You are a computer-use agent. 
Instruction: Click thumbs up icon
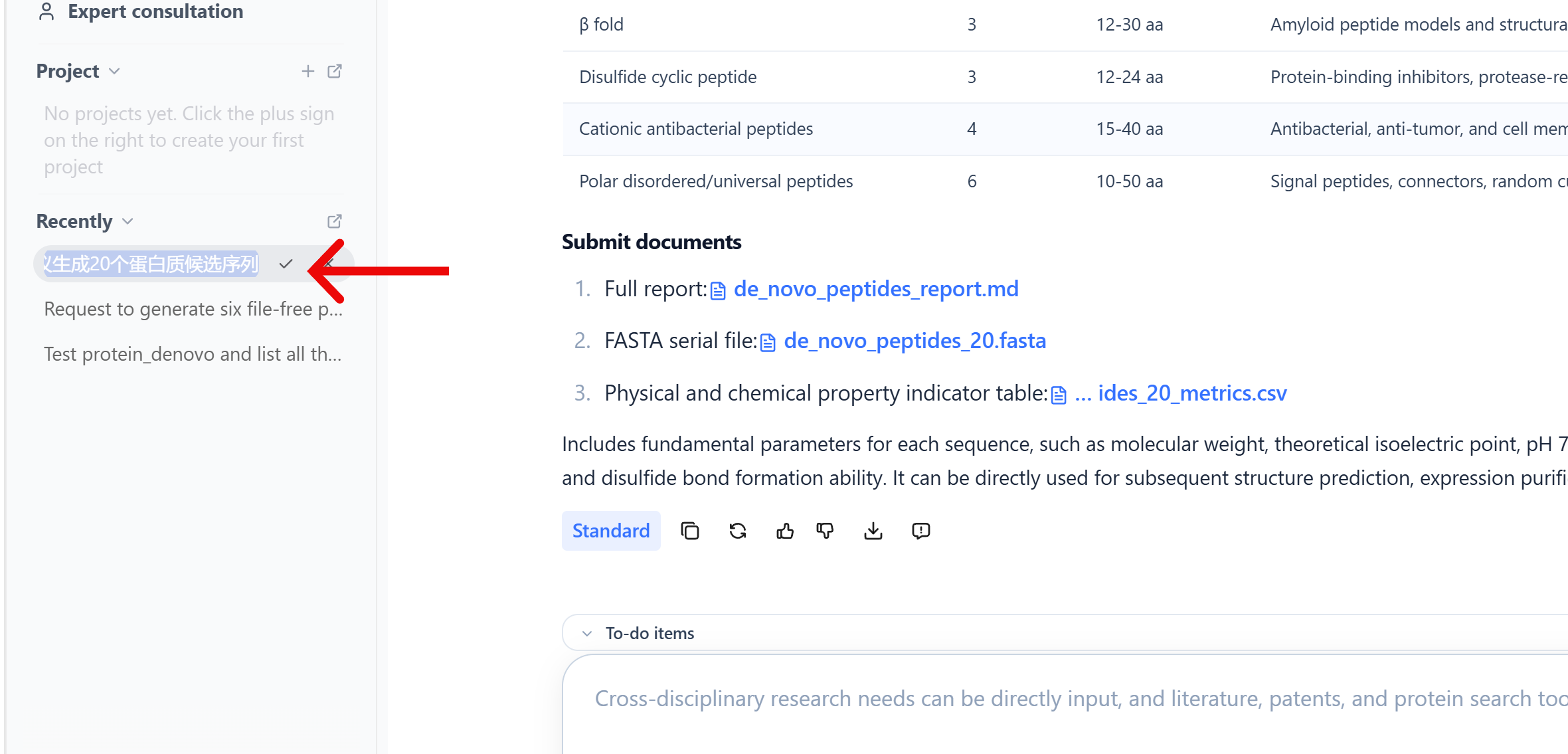pyautogui.click(x=785, y=531)
